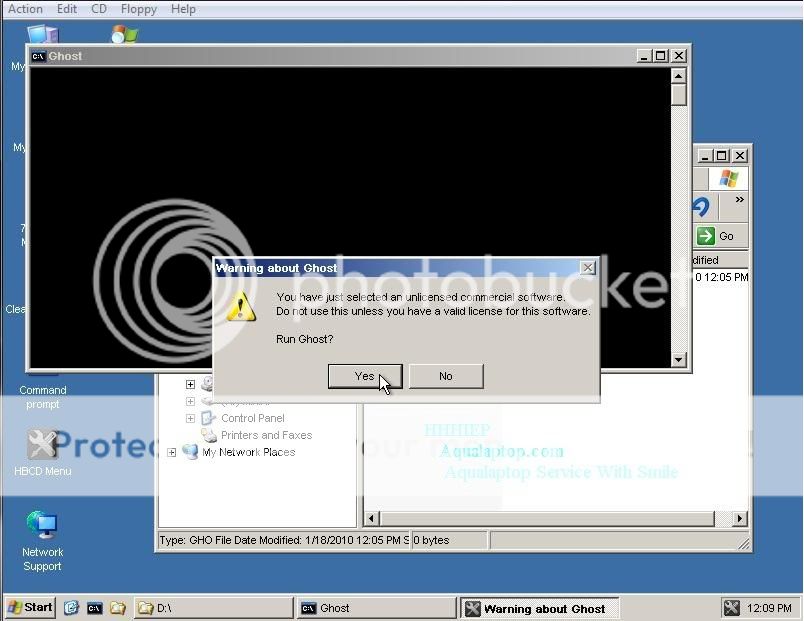Click the folder icon in quick launch

click(118, 608)
